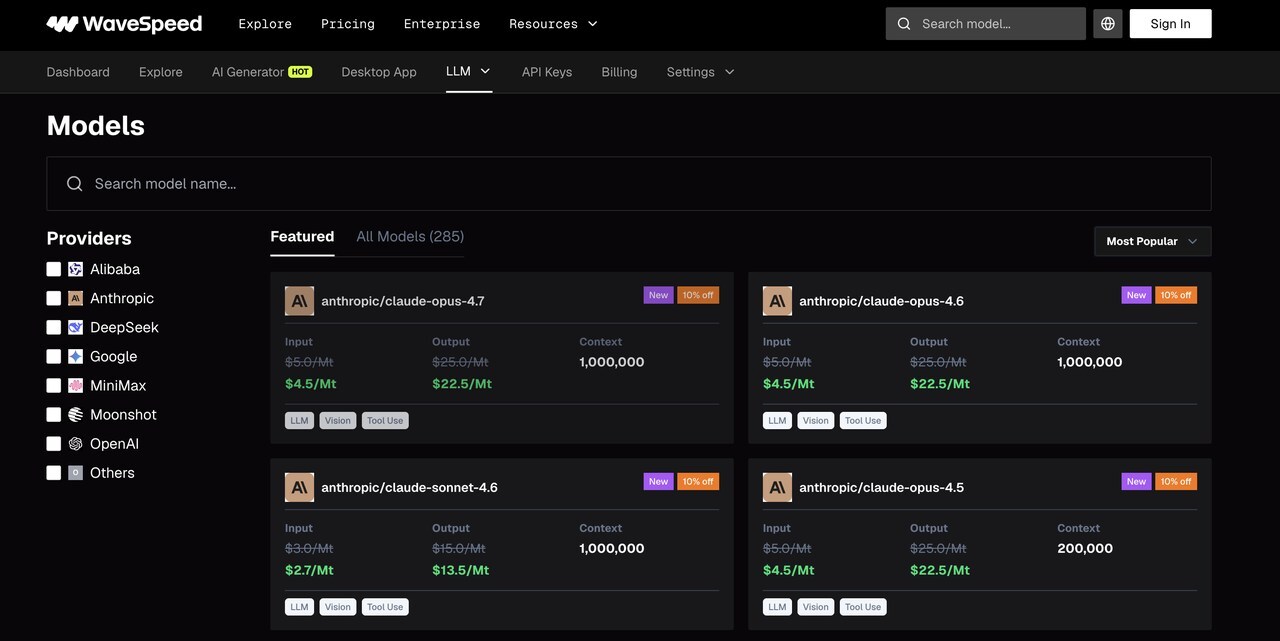Click the 10% off badge on the claude-opus-4.6 card

pyautogui.click(x=1176, y=295)
